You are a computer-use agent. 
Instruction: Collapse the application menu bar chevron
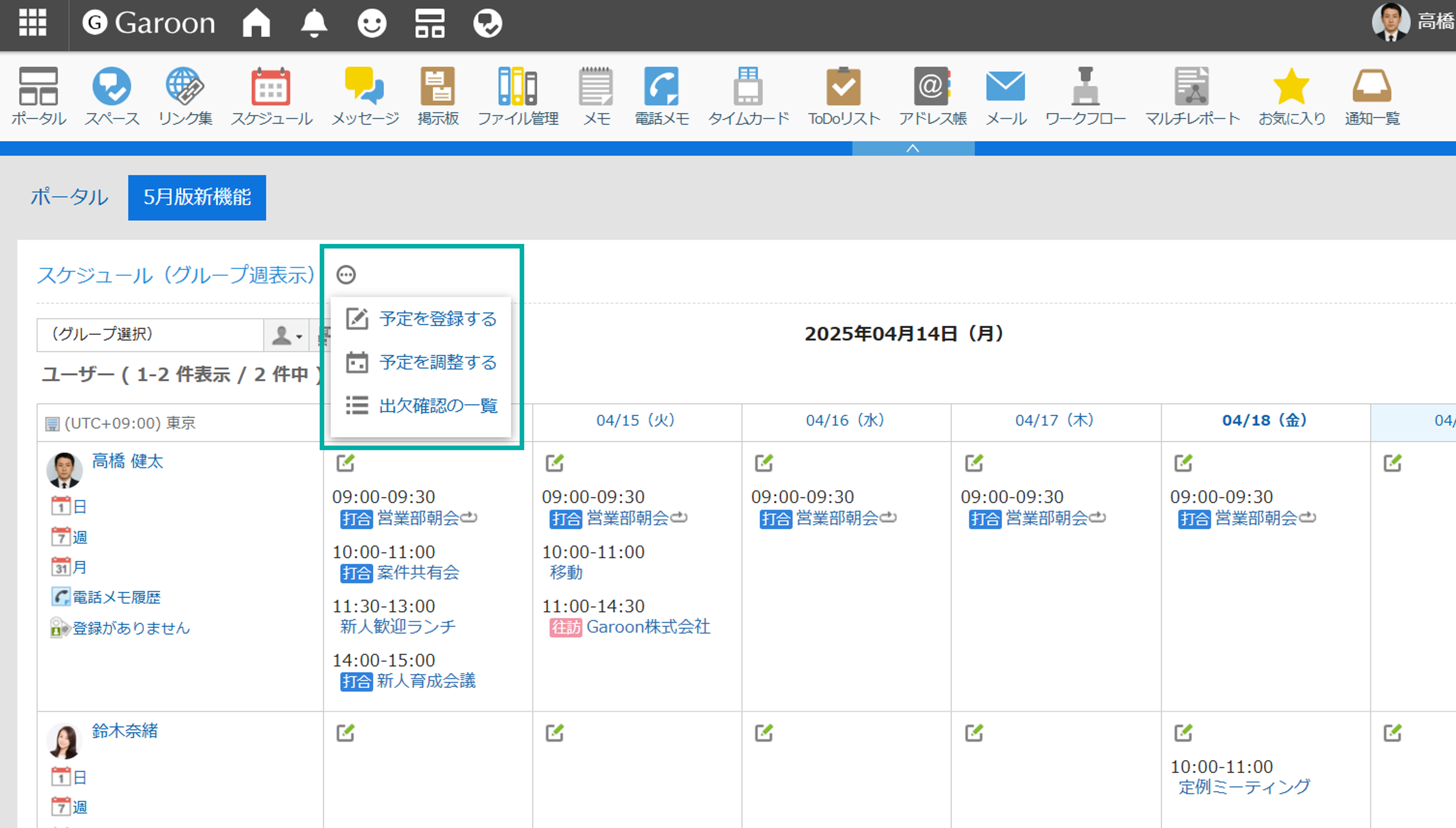tap(913, 148)
